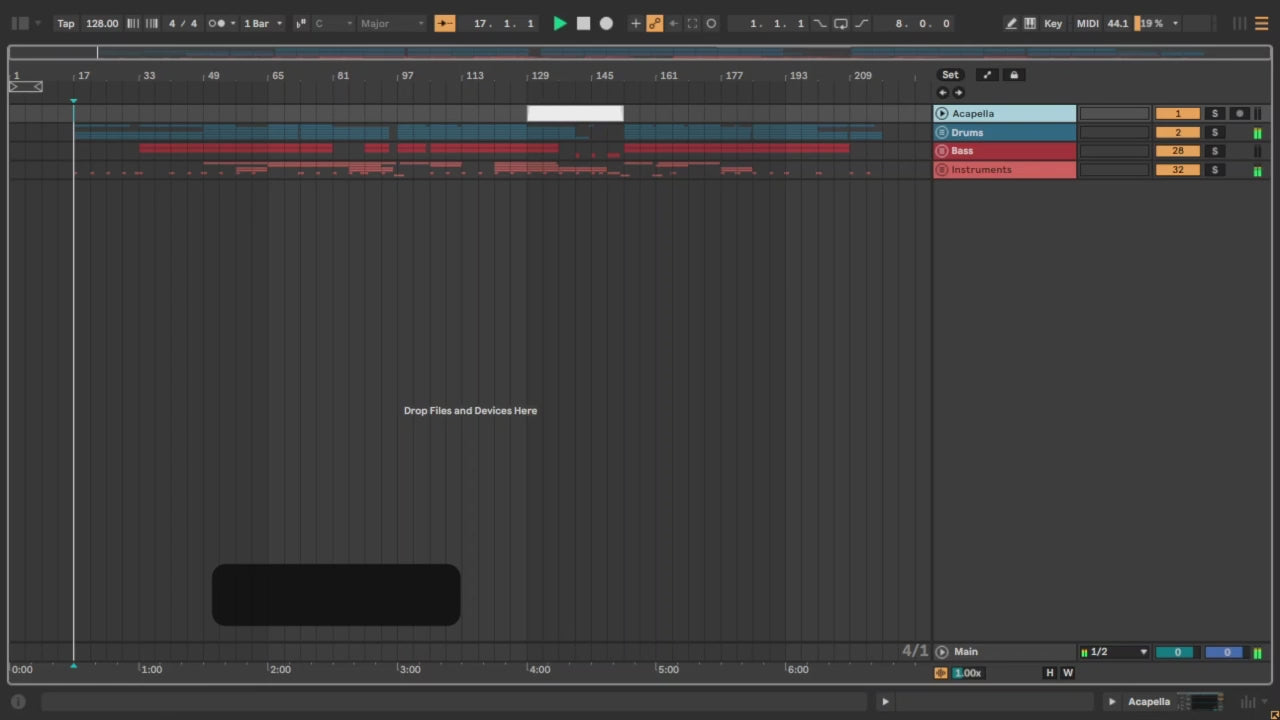Enable the Draw Mode pencil
1280x720 pixels.
1011,23
